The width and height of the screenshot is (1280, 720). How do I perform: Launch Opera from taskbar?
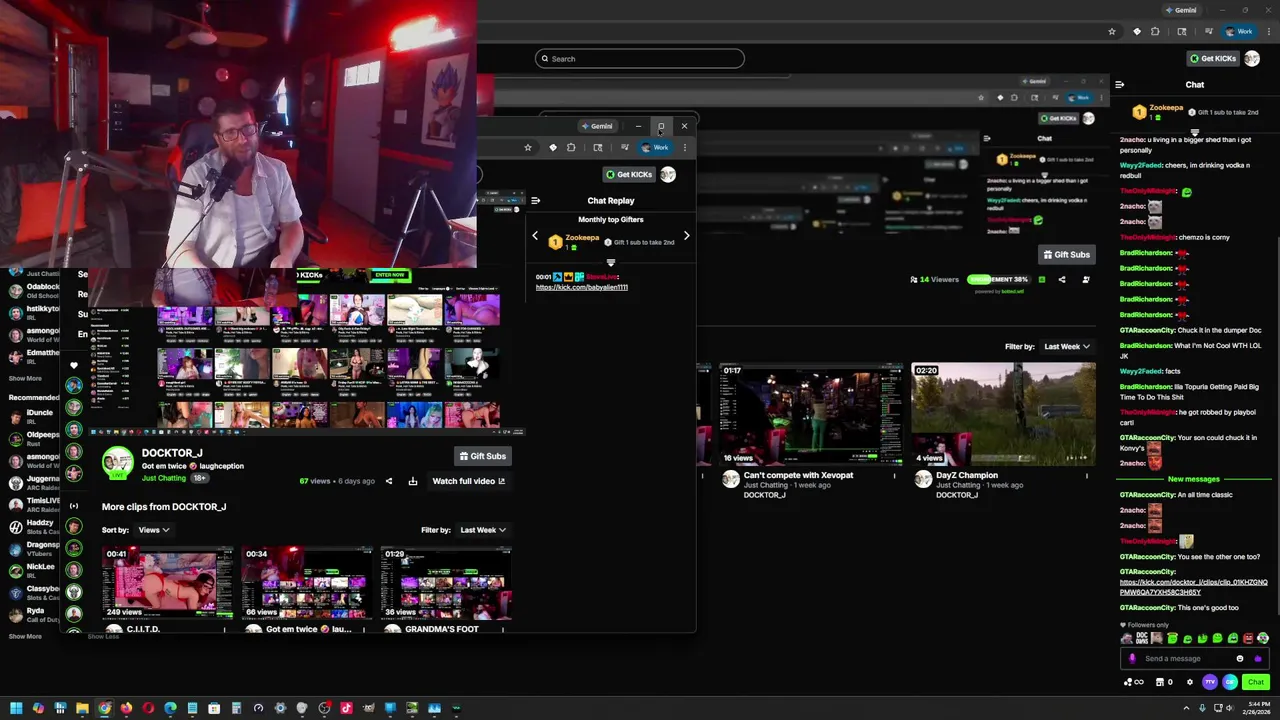click(x=148, y=708)
